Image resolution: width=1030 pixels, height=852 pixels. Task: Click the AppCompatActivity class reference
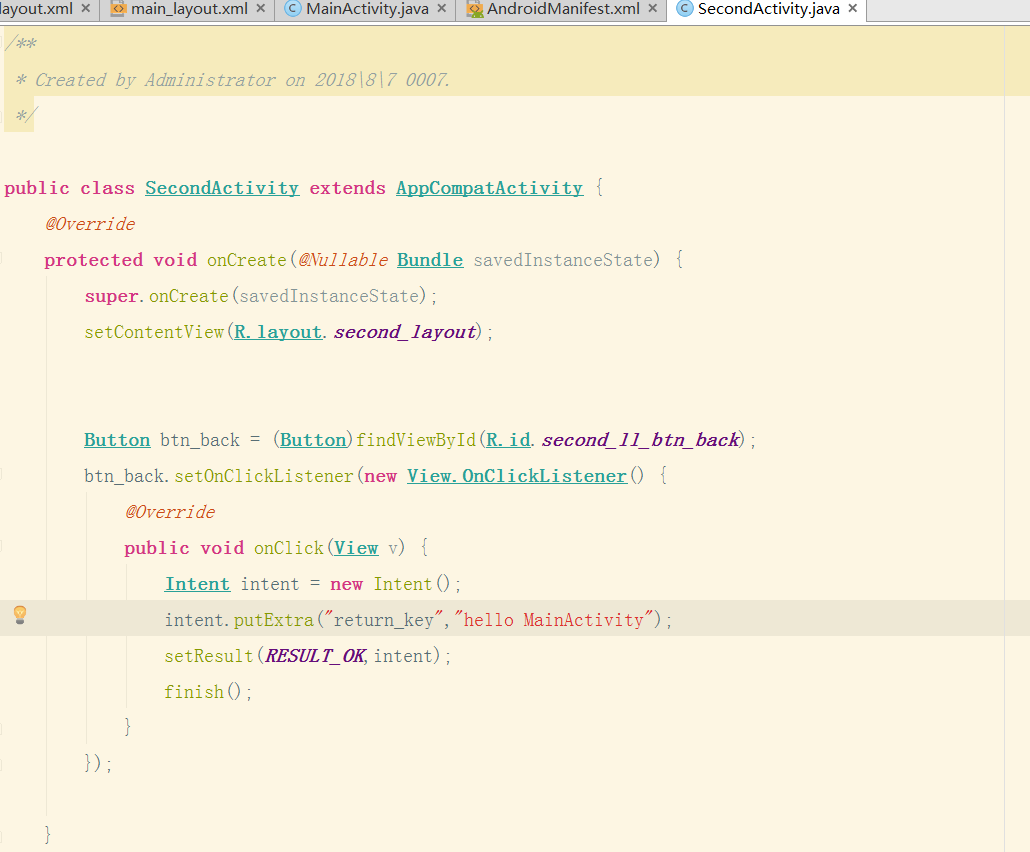(489, 188)
